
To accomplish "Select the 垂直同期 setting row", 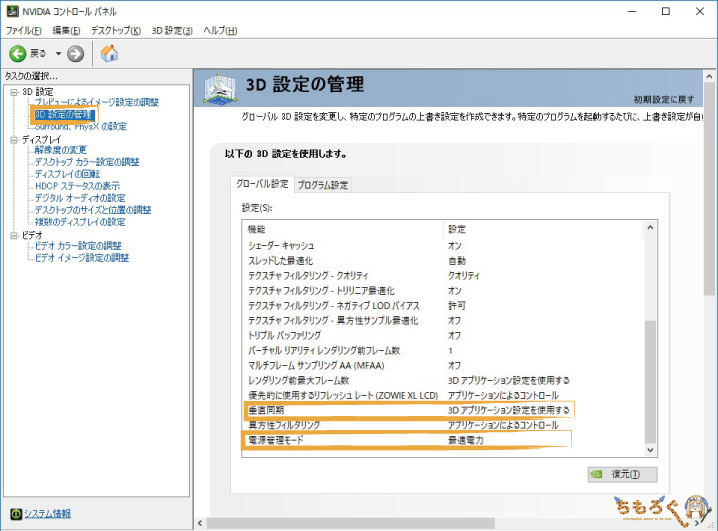I will click(443, 410).
